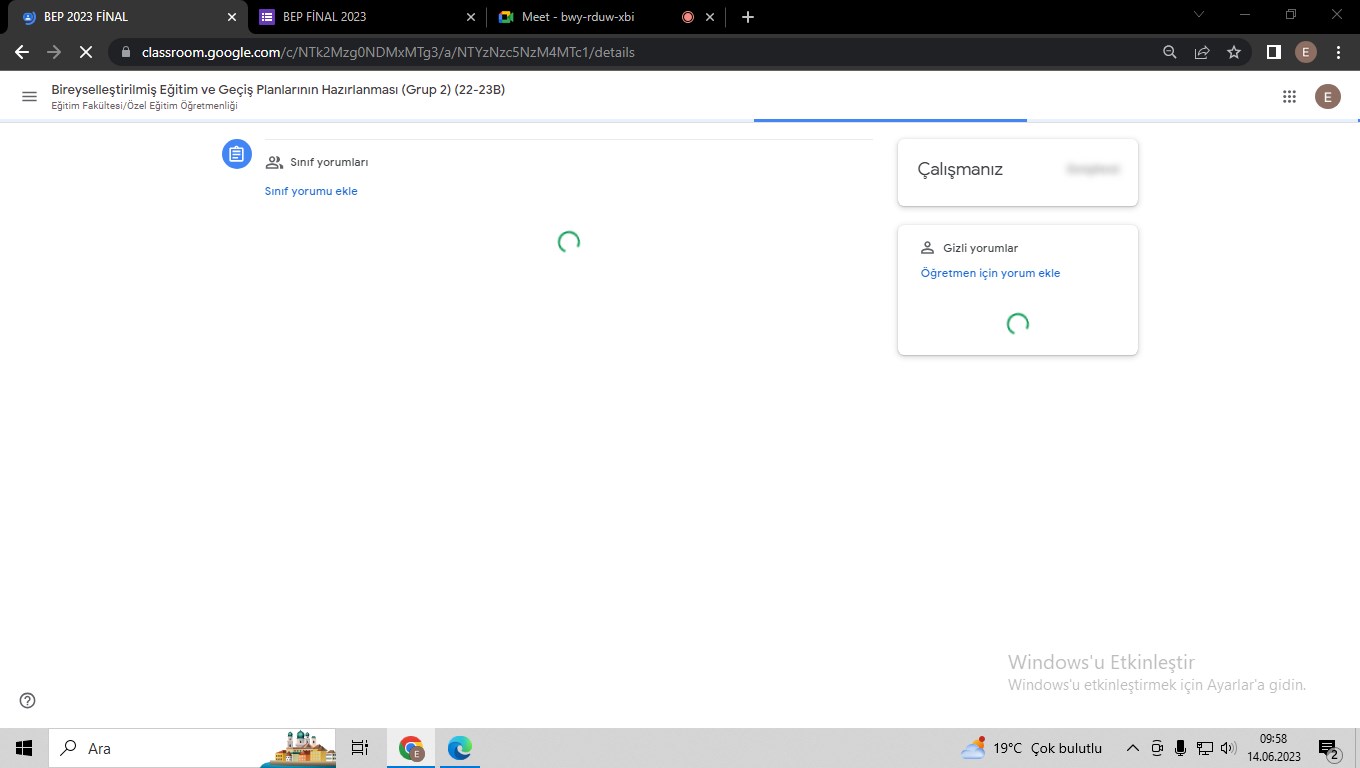The image size is (1360, 768).
Task: Click the Gizli yorumlar label
Action: click(980, 248)
